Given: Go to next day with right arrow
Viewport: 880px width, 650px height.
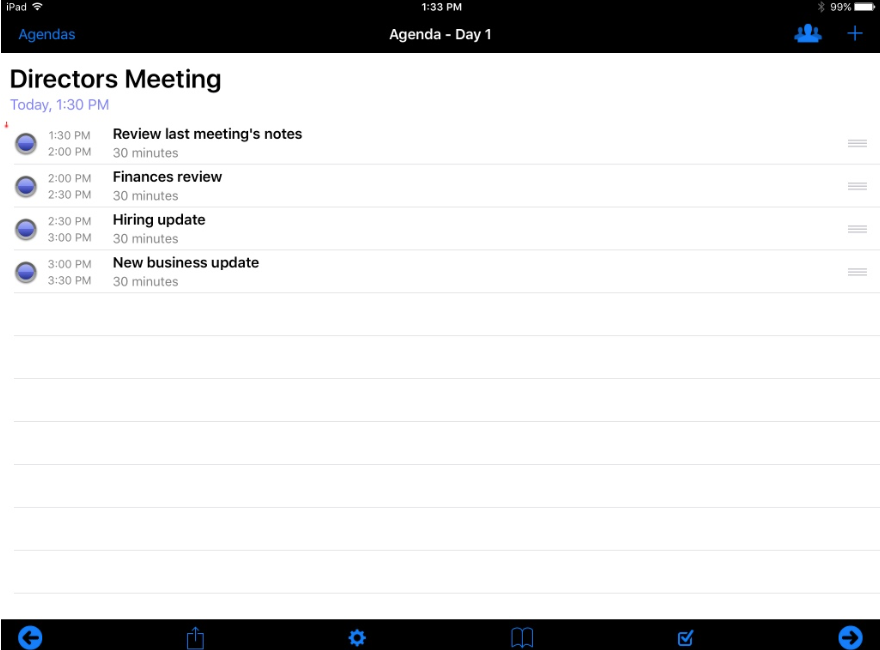Looking at the screenshot, I should coord(850,638).
